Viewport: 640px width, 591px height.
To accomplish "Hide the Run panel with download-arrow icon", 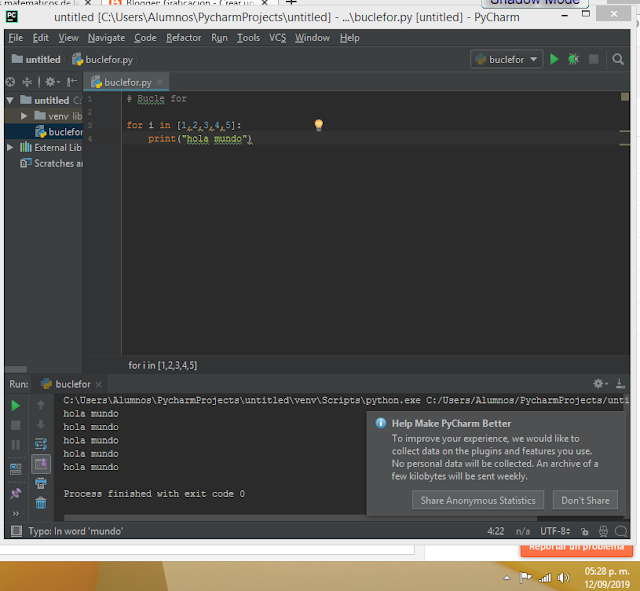I will point(620,384).
